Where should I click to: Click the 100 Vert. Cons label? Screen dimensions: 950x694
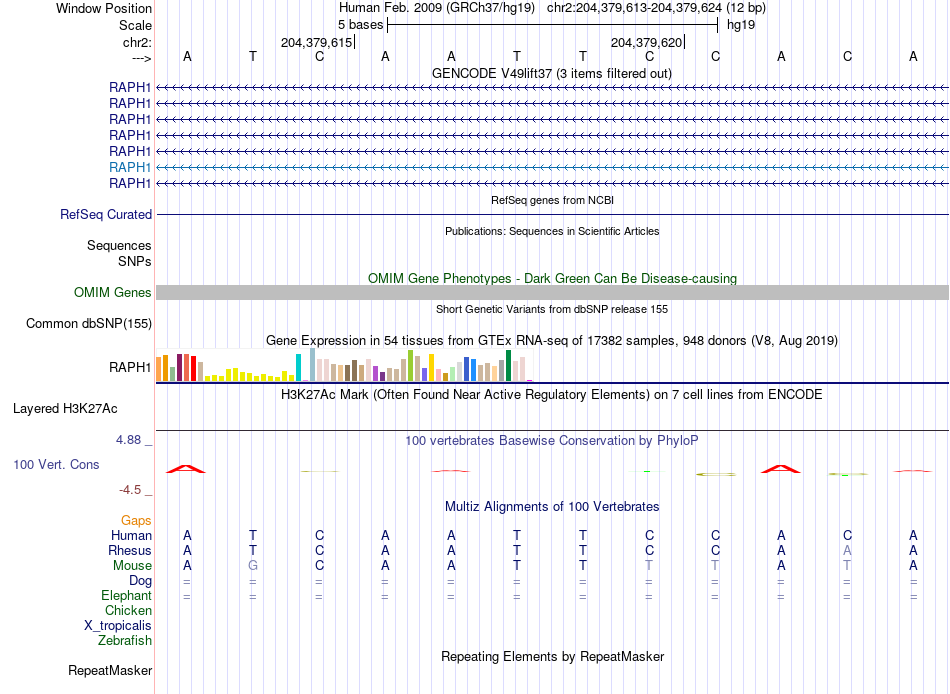click(x=56, y=464)
